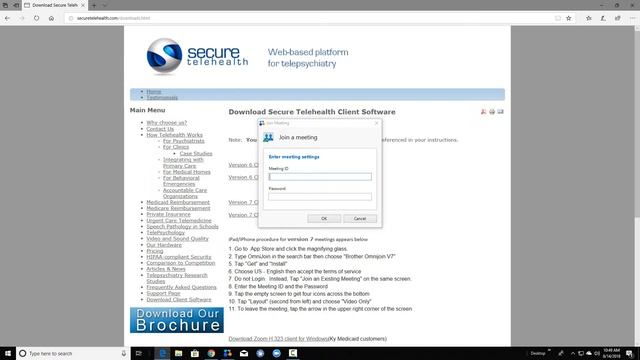This screenshot has height=360, width=640.
Task: Open the Private Insurance link
Action: pyautogui.click(x=168, y=214)
